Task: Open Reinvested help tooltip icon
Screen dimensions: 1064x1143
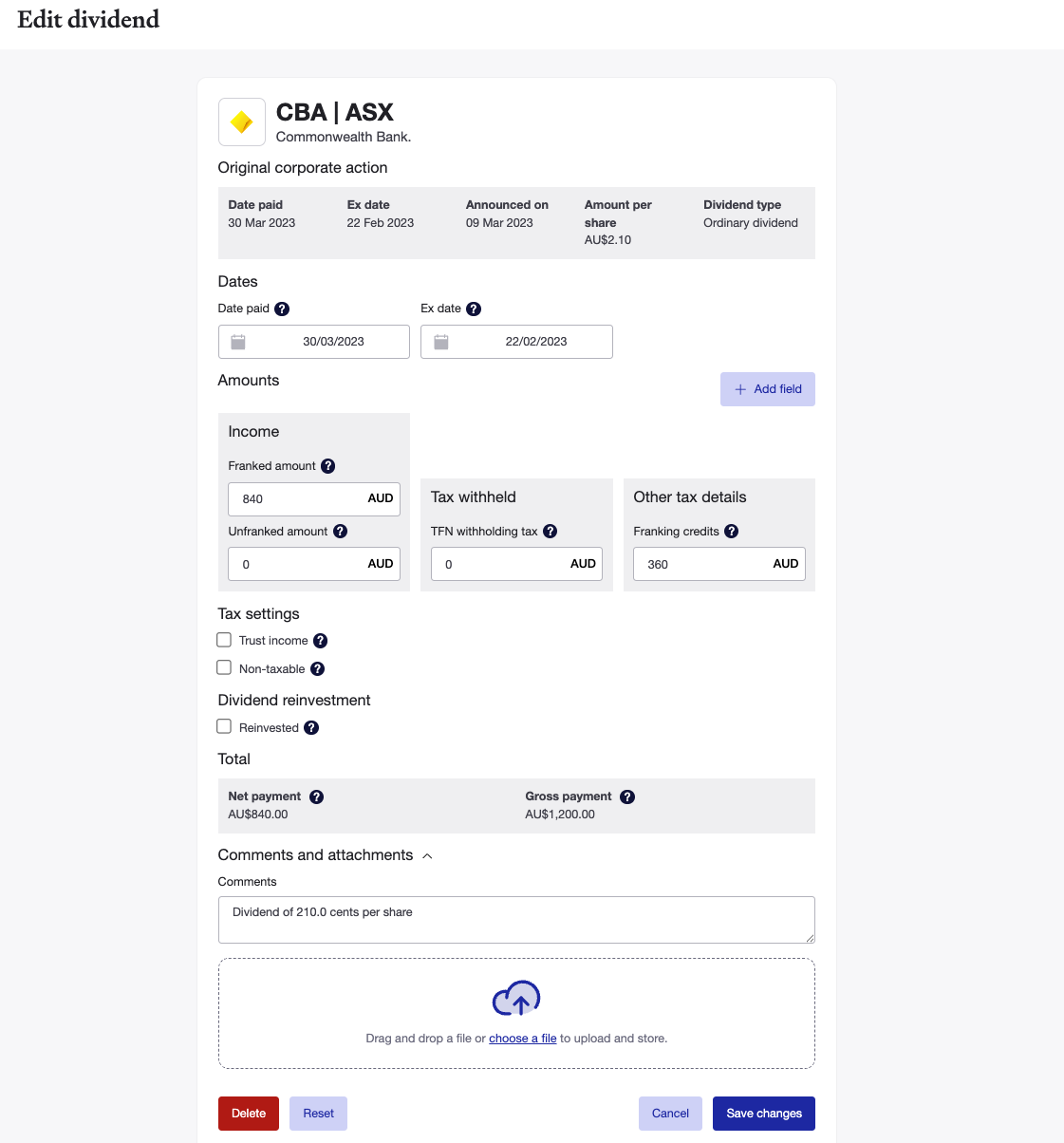Action: tap(310, 727)
